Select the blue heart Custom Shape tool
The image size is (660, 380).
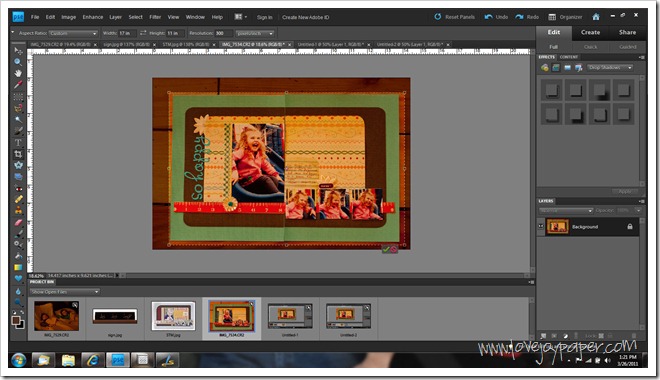[18, 279]
